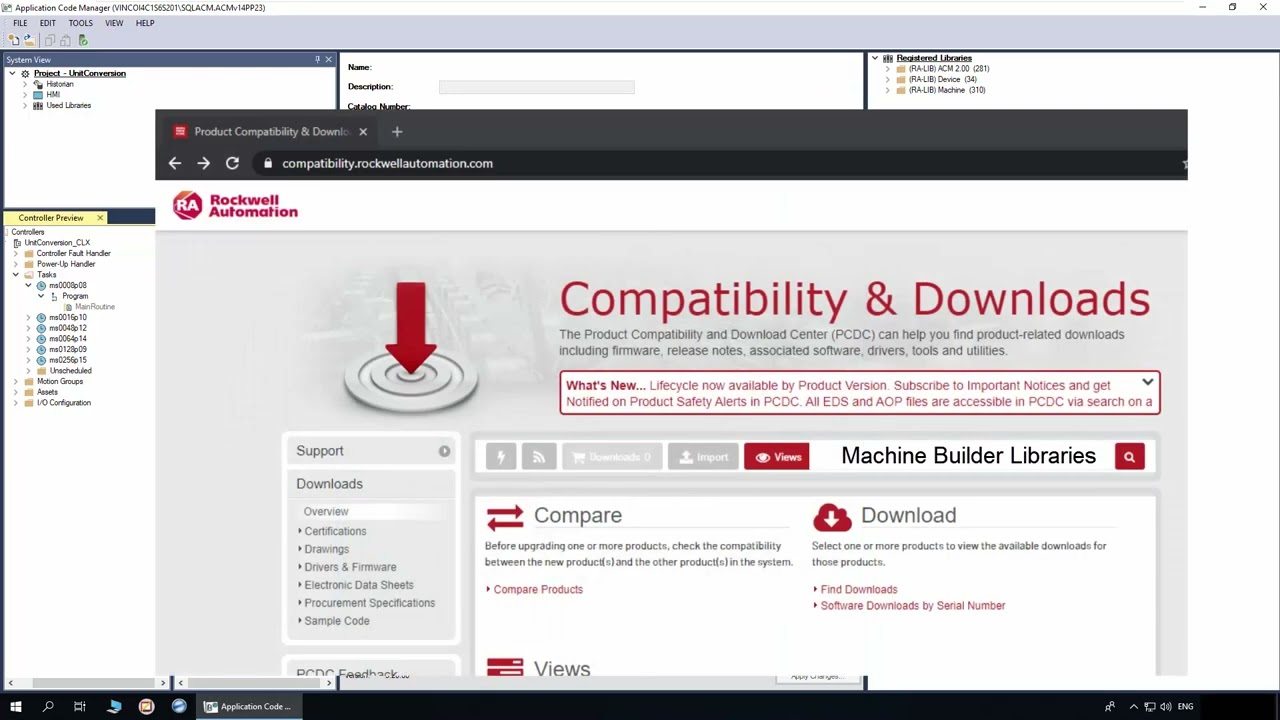
Task: Open Task View on the taskbar
Action: point(80,707)
